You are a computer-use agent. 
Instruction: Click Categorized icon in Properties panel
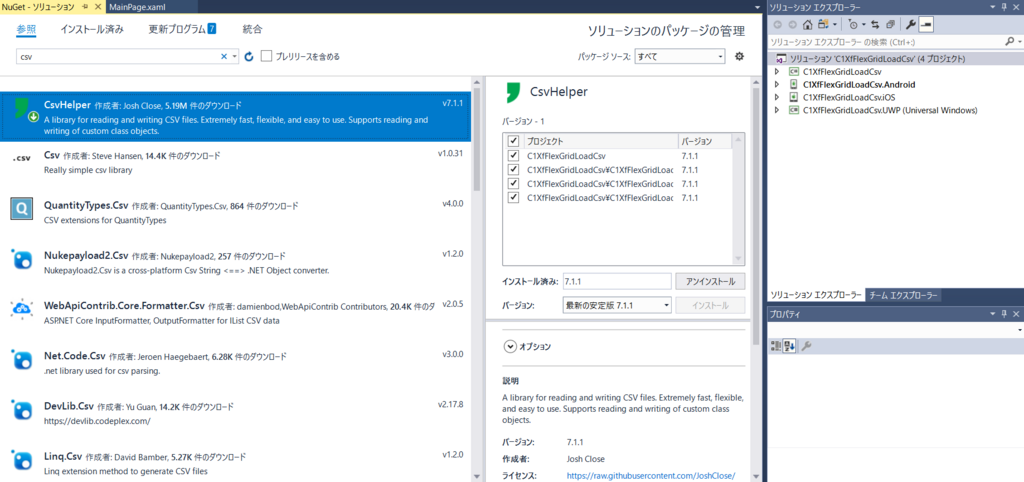pyautogui.click(x=775, y=345)
